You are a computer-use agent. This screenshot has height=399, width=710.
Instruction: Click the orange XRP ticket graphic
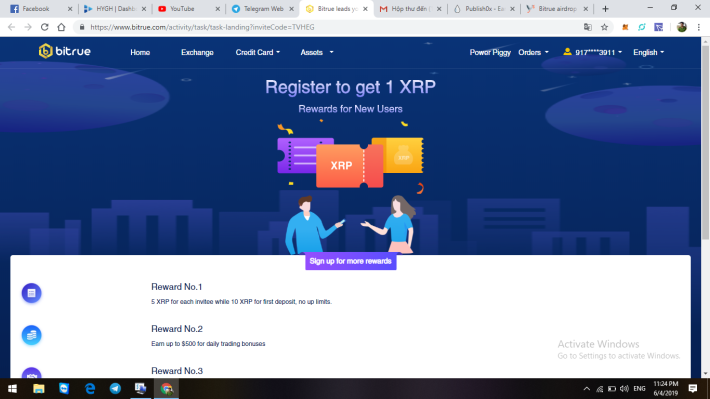[350, 165]
